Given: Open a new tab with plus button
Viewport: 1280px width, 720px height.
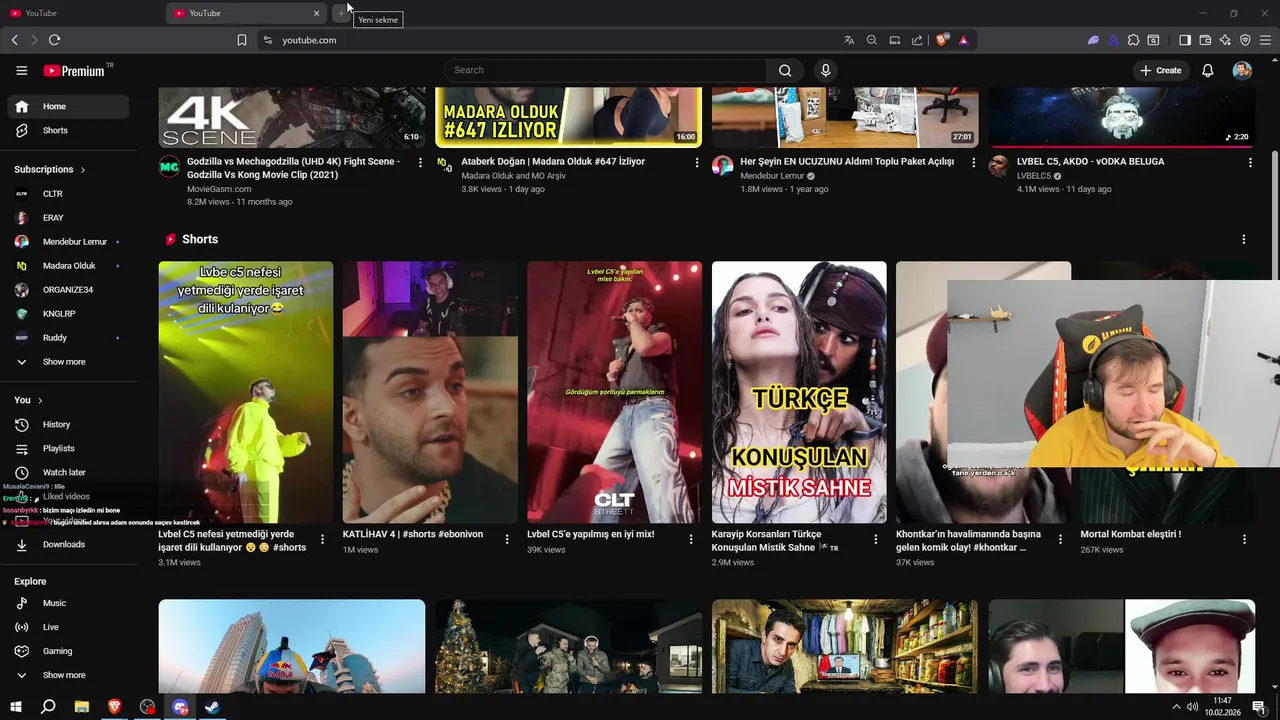Looking at the screenshot, I should pos(341,13).
